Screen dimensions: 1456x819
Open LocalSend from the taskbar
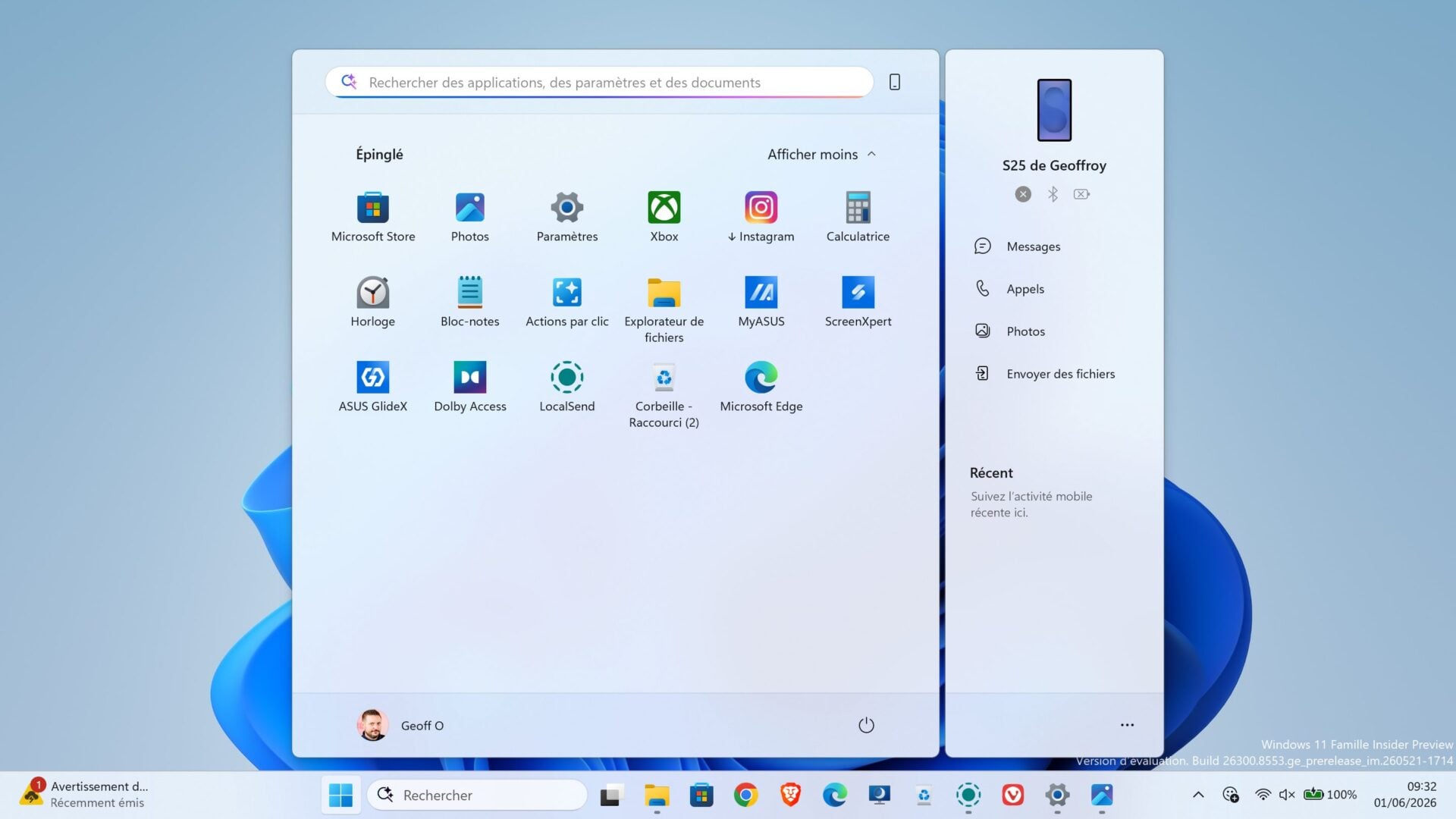tap(968, 795)
